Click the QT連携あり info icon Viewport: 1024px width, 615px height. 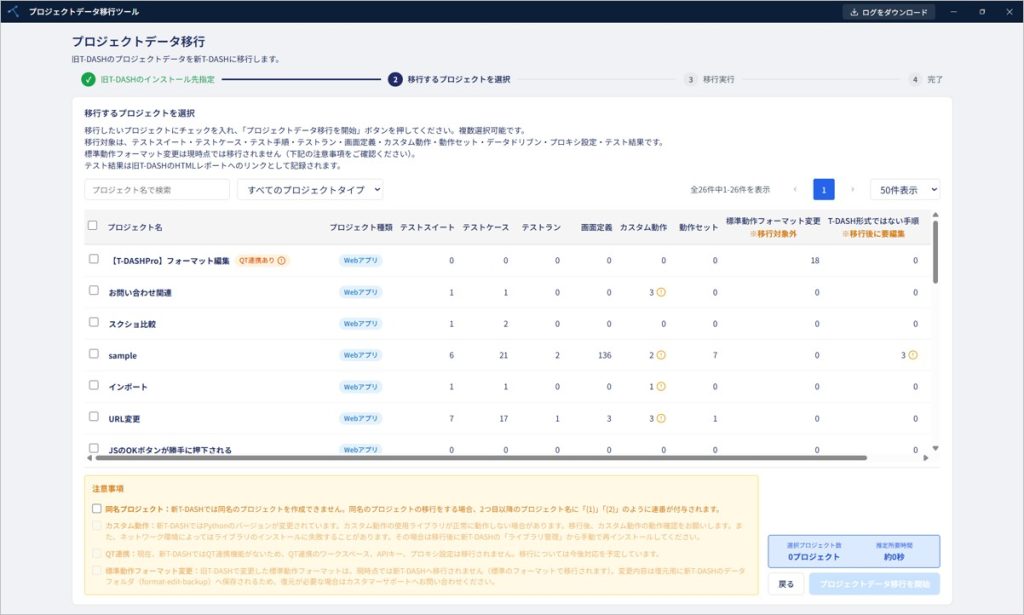(x=281, y=260)
